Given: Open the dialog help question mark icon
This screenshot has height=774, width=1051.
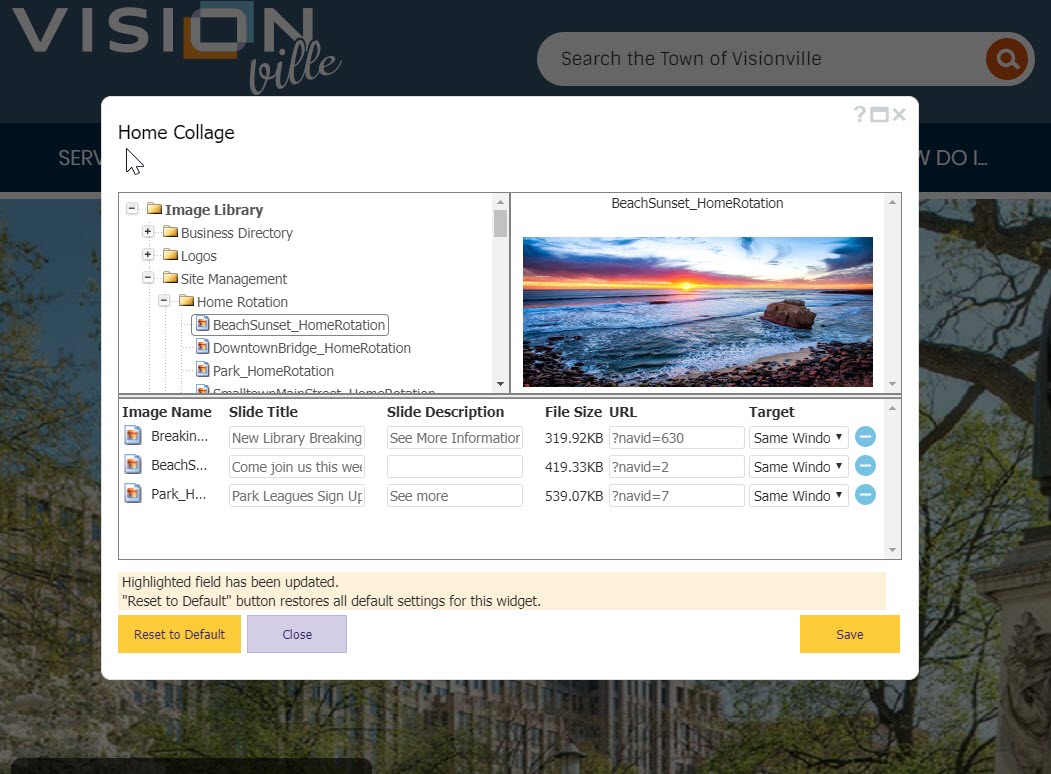Looking at the screenshot, I should (859, 115).
